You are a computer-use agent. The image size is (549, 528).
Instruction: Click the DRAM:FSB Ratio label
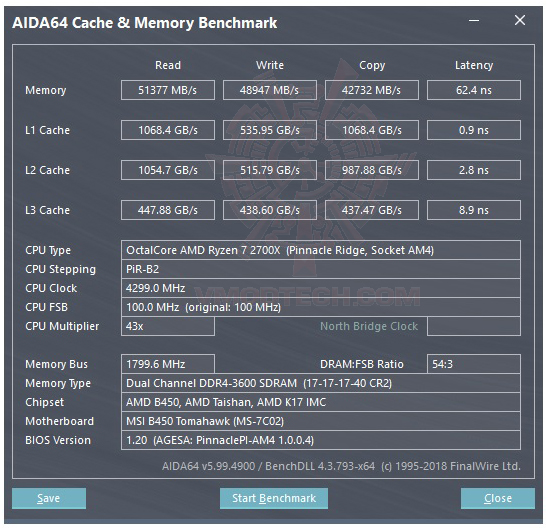pos(362,364)
